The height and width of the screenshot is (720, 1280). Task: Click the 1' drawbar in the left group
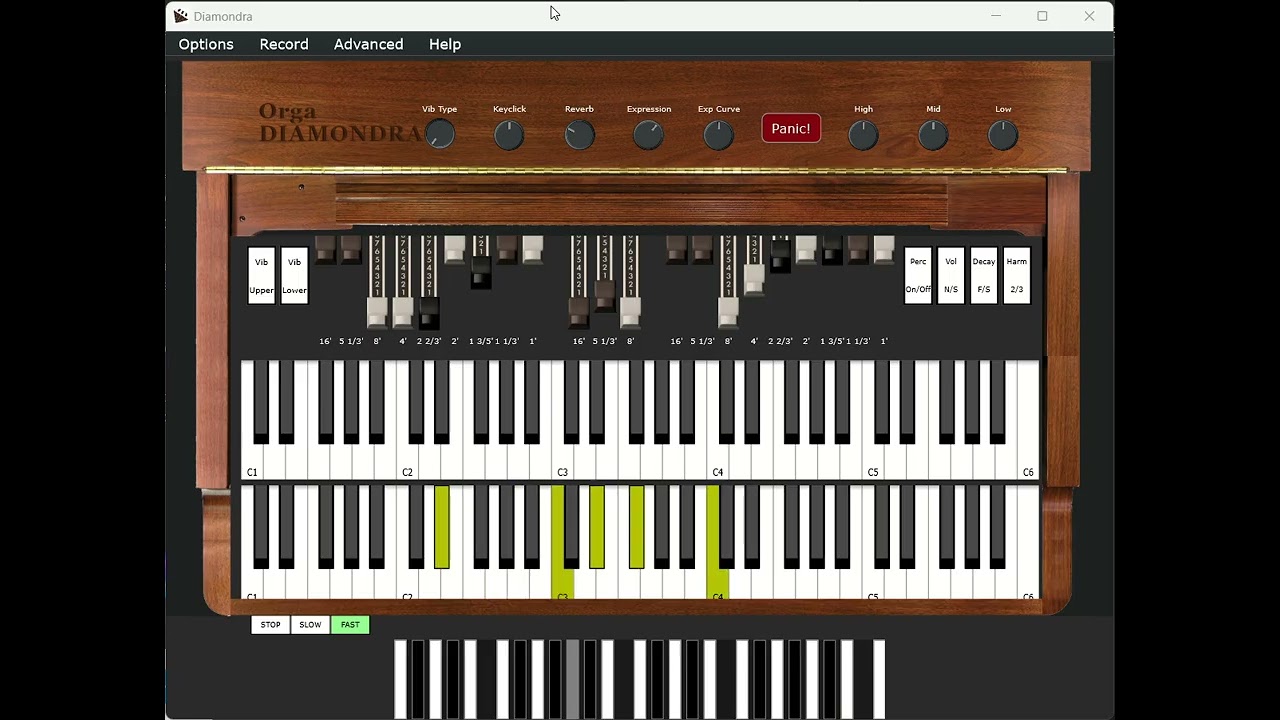click(533, 250)
